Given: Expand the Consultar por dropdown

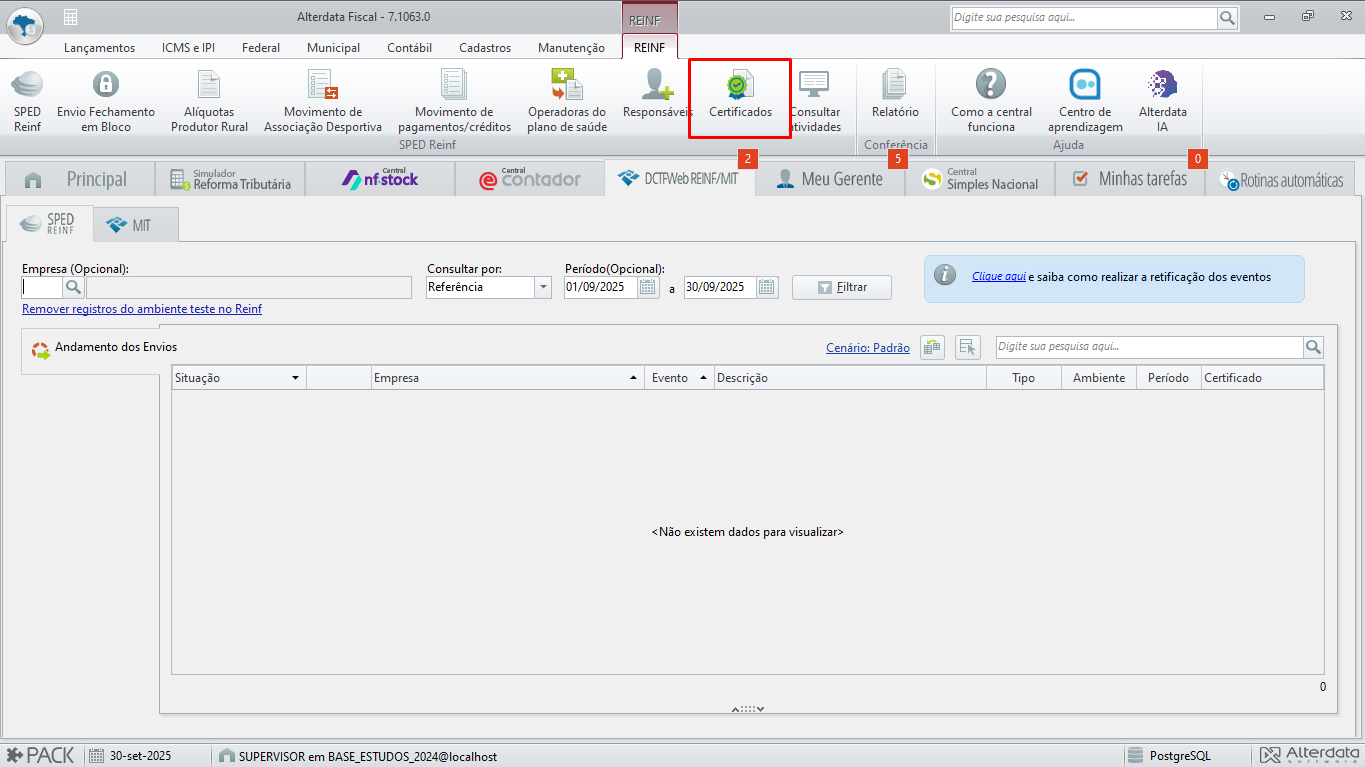Looking at the screenshot, I should point(543,287).
